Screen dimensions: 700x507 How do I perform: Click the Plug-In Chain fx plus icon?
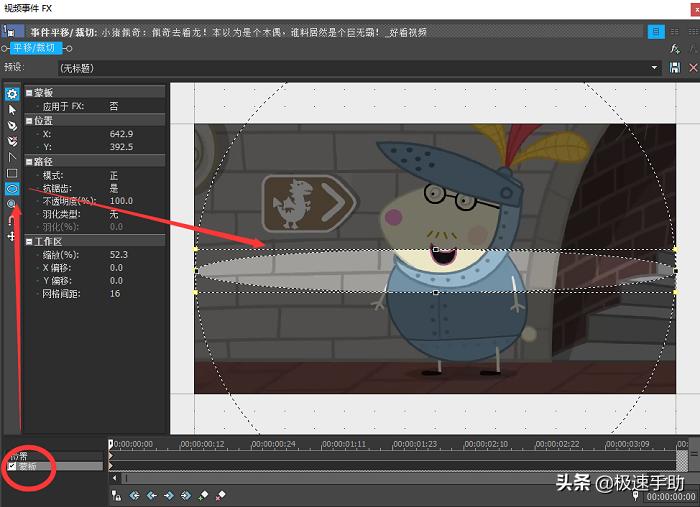tap(675, 48)
